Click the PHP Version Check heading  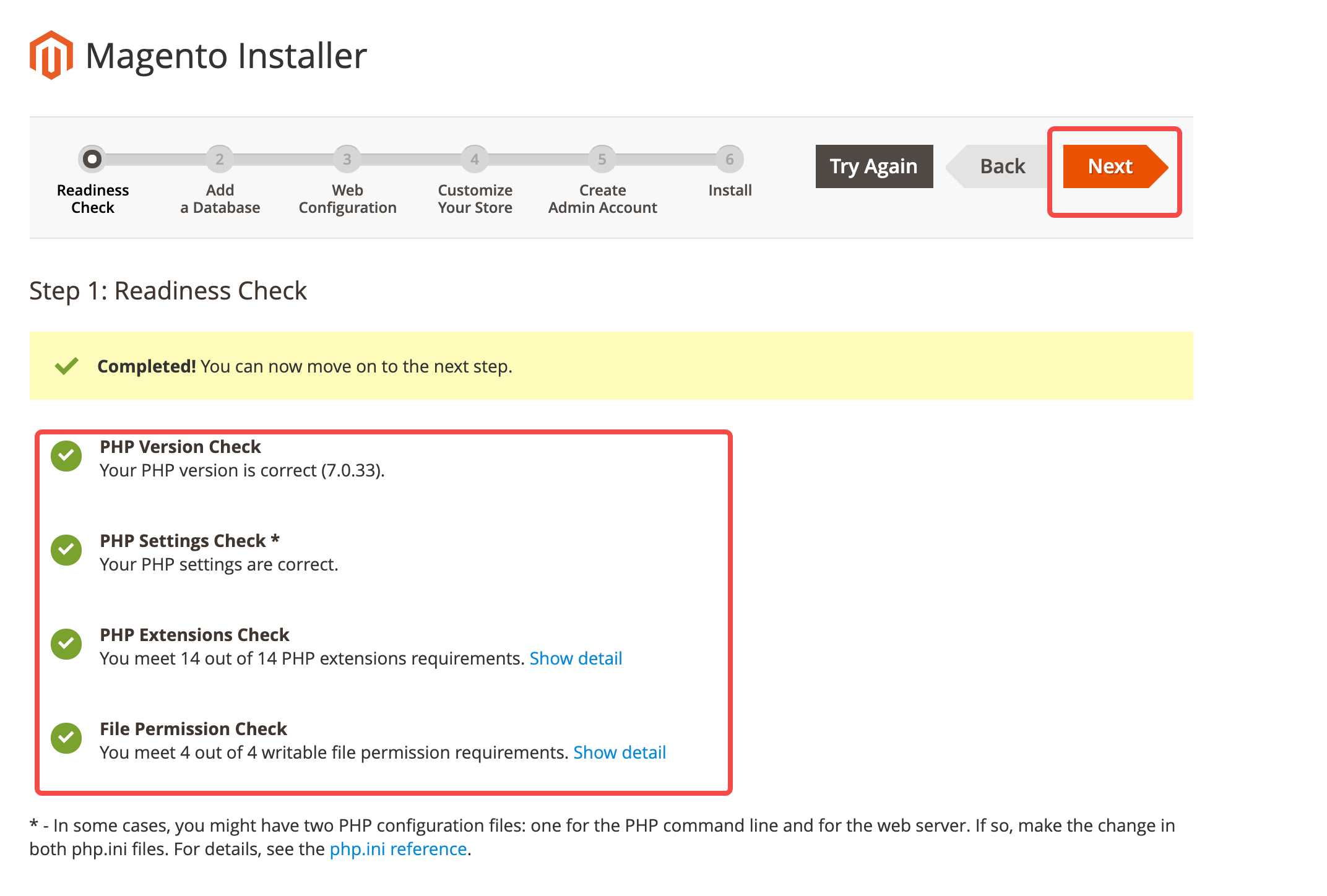181,447
